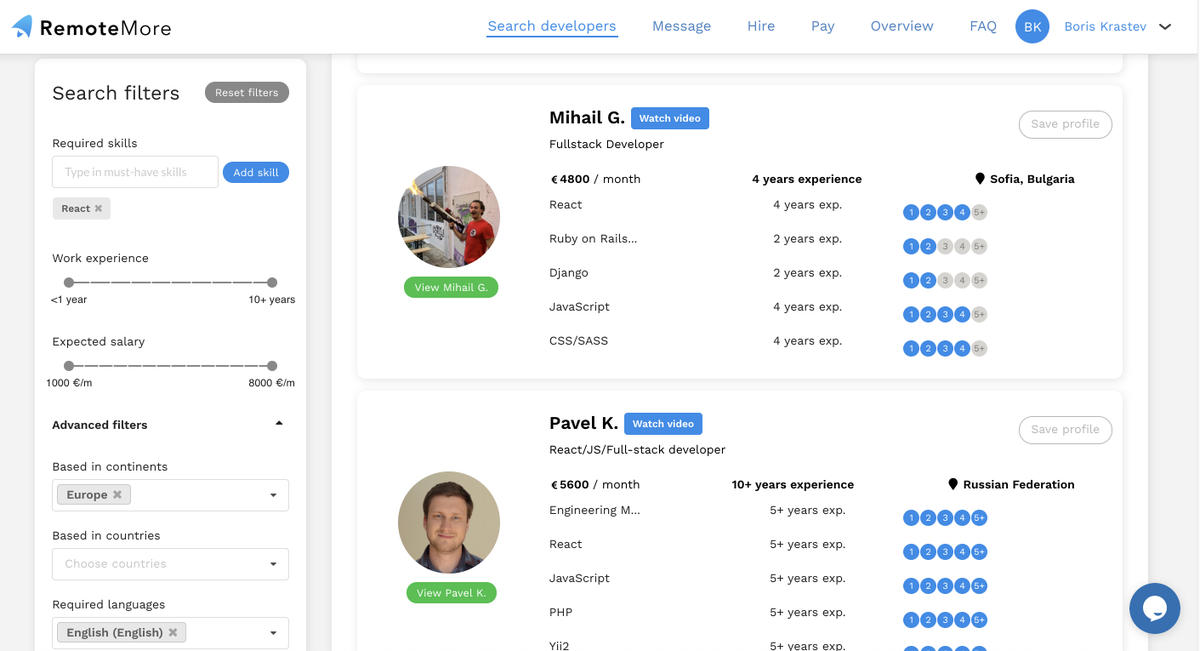The height and width of the screenshot is (651, 1200).
Task: Remove the React skill tag
Action: [x=98, y=208]
